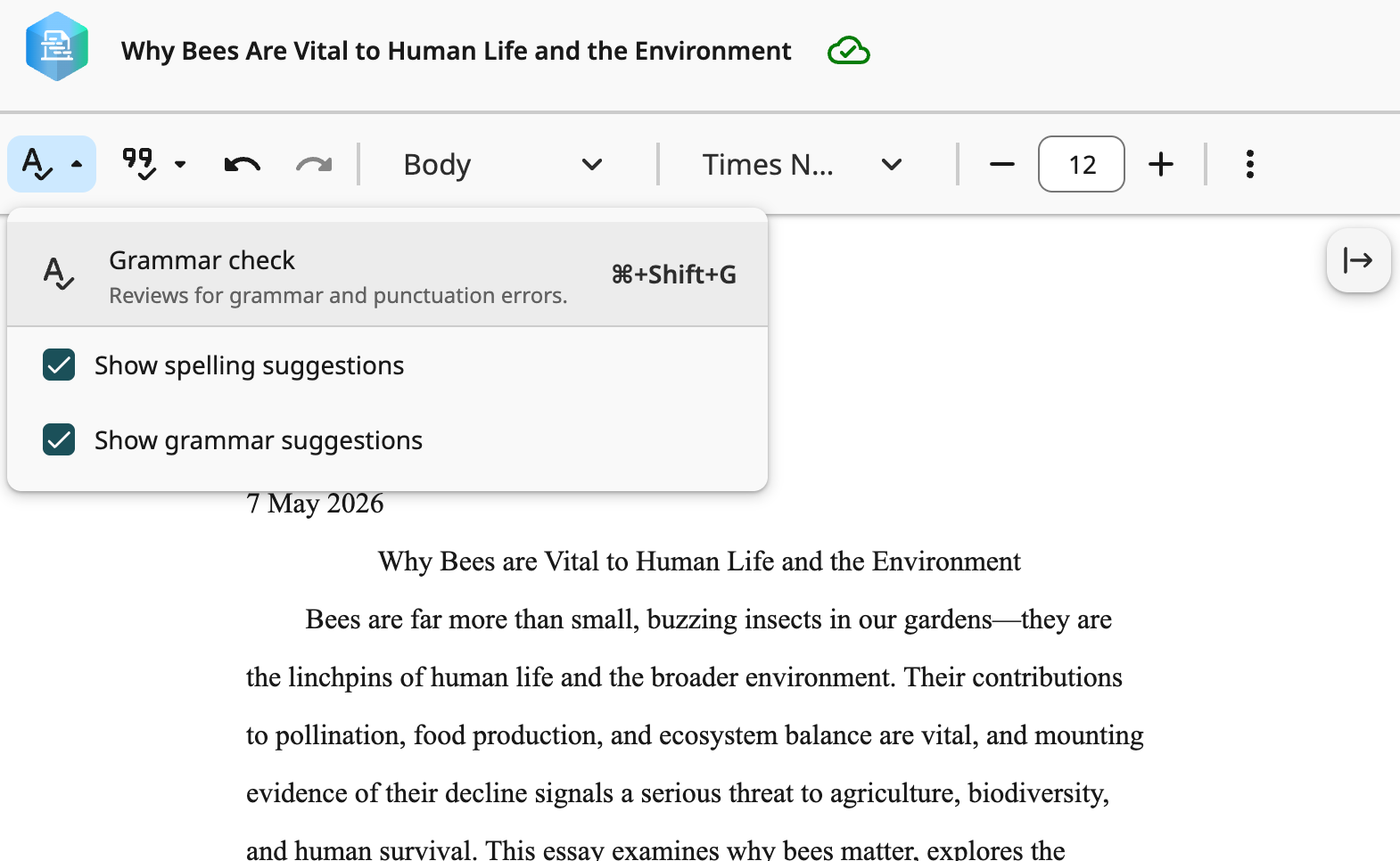Redo the last action
This screenshot has width=1400, height=861.
[314, 164]
